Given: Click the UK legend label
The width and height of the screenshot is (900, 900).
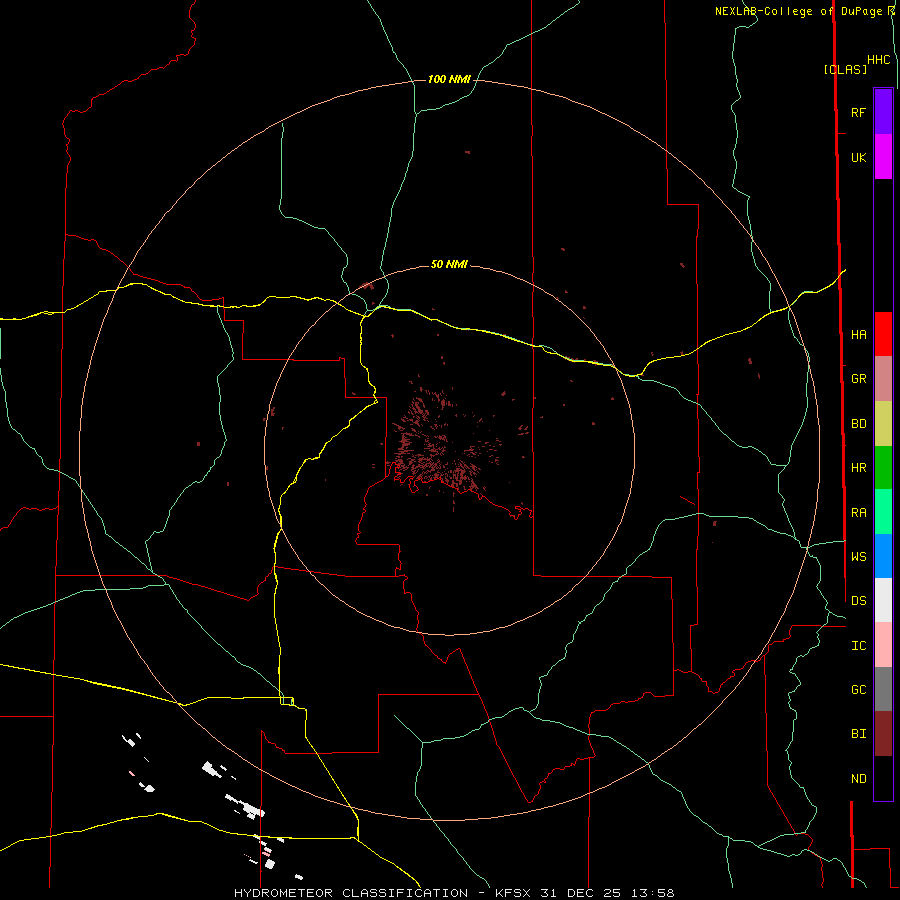Looking at the screenshot, I should click(858, 157).
